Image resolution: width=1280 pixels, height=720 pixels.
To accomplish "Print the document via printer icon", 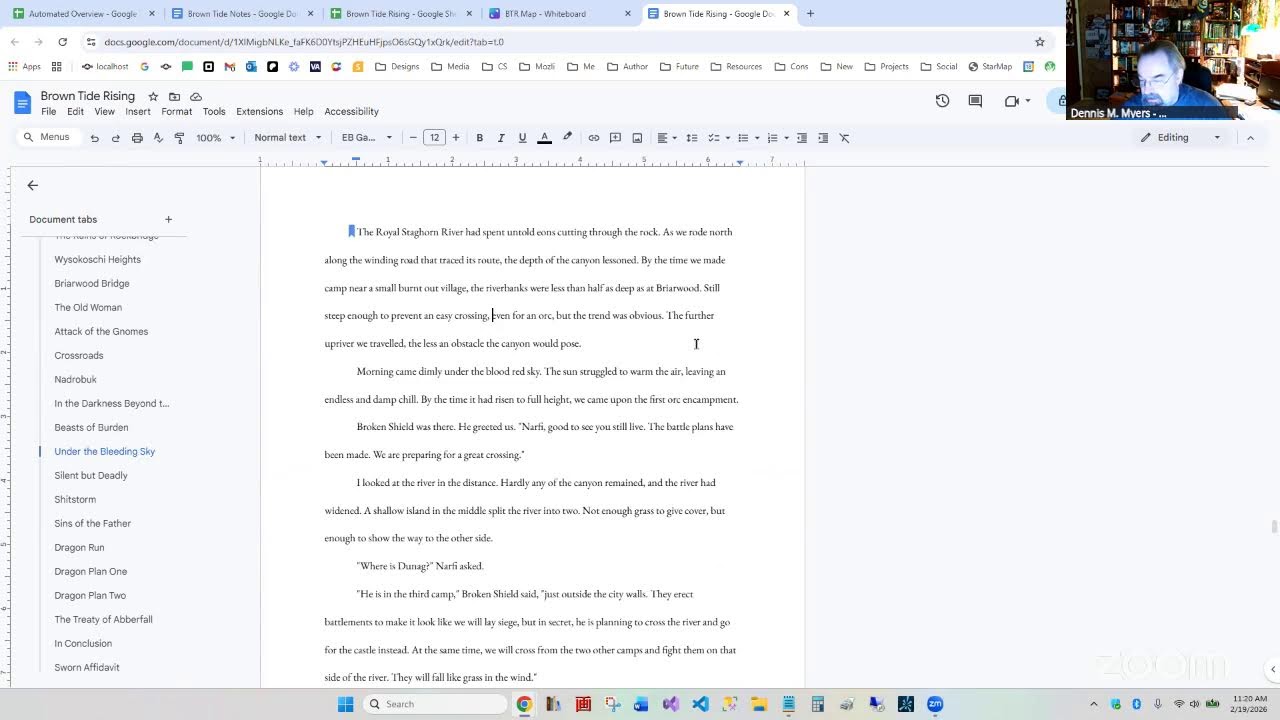I will pos(137,138).
